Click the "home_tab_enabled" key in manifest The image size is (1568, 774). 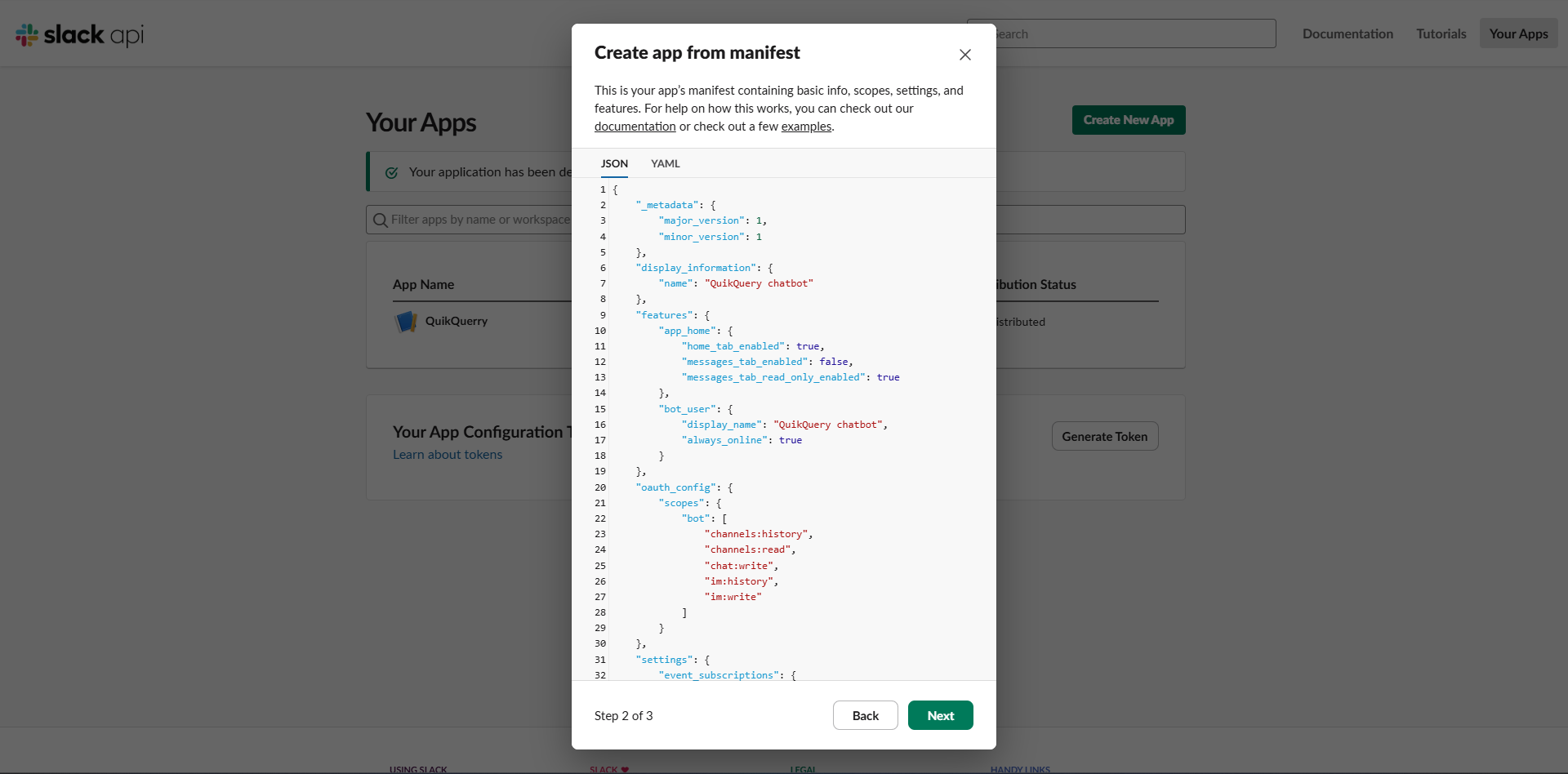(733, 346)
